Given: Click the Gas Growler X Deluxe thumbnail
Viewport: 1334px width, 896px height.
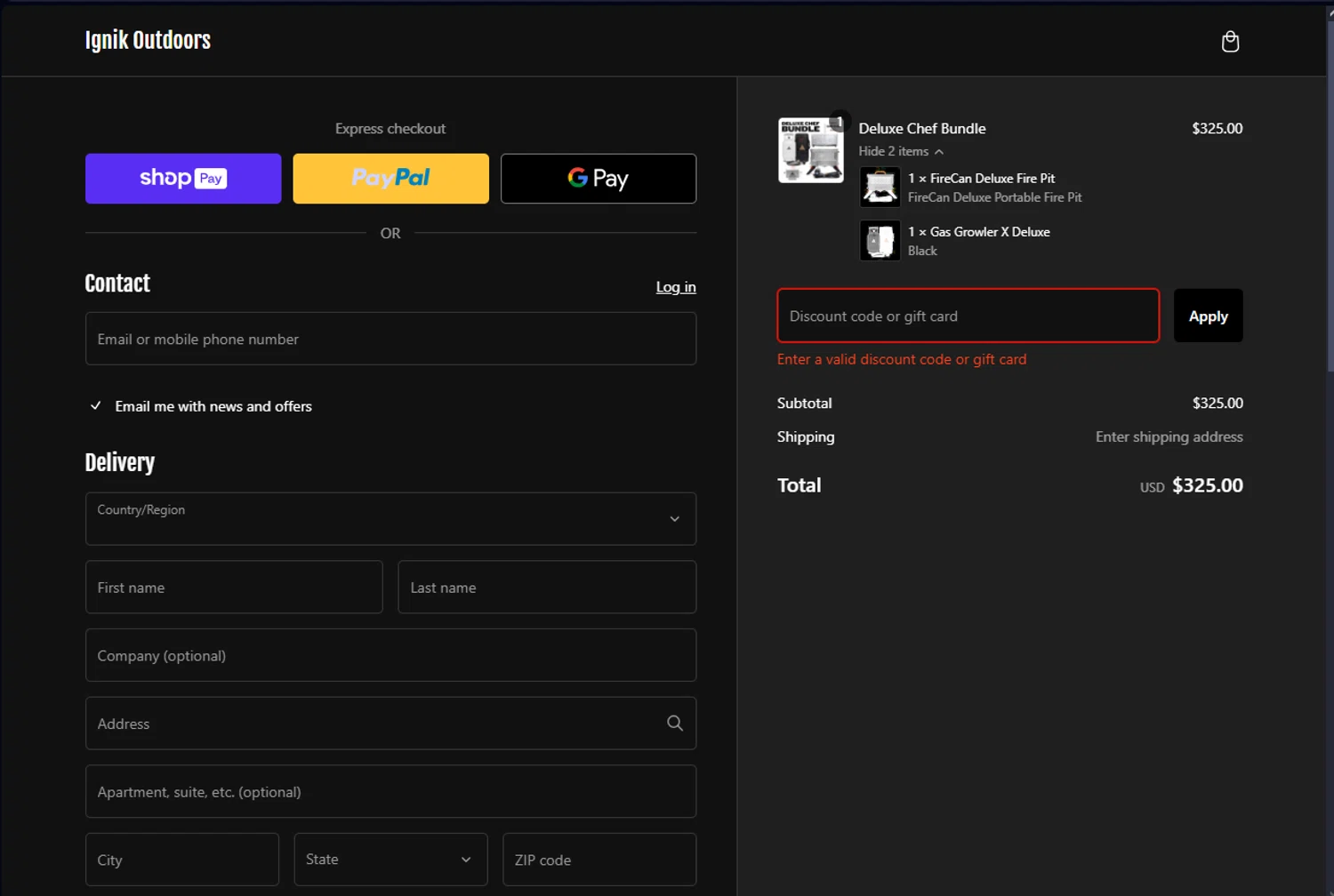Looking at the screenshot, I should [880, 241].
